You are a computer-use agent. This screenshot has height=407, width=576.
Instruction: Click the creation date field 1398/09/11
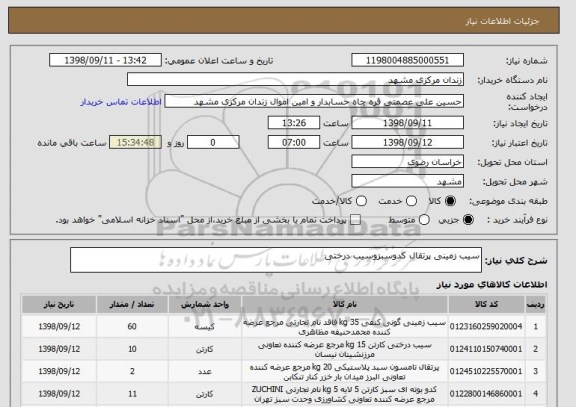pyautogui.click(x=407, y=123)
